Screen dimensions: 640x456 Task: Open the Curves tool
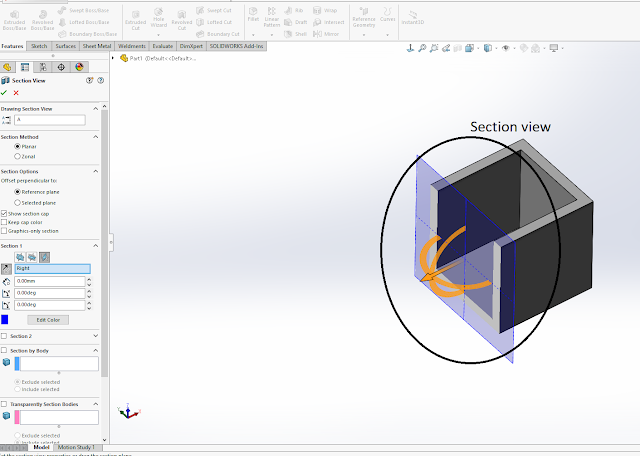(x=387, y=15)
